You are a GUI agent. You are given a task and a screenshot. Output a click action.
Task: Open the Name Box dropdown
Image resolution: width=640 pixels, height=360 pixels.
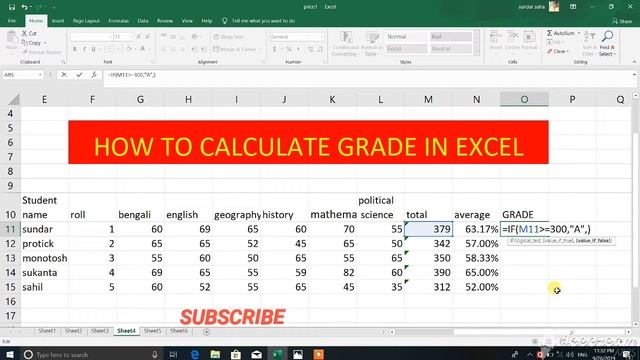coord(40,75)
